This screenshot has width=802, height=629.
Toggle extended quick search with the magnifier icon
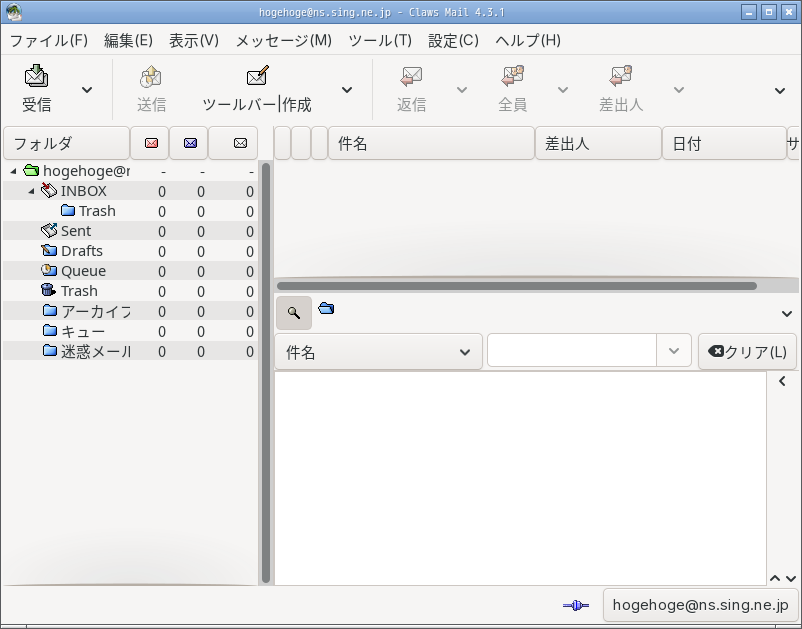[293, 311]
